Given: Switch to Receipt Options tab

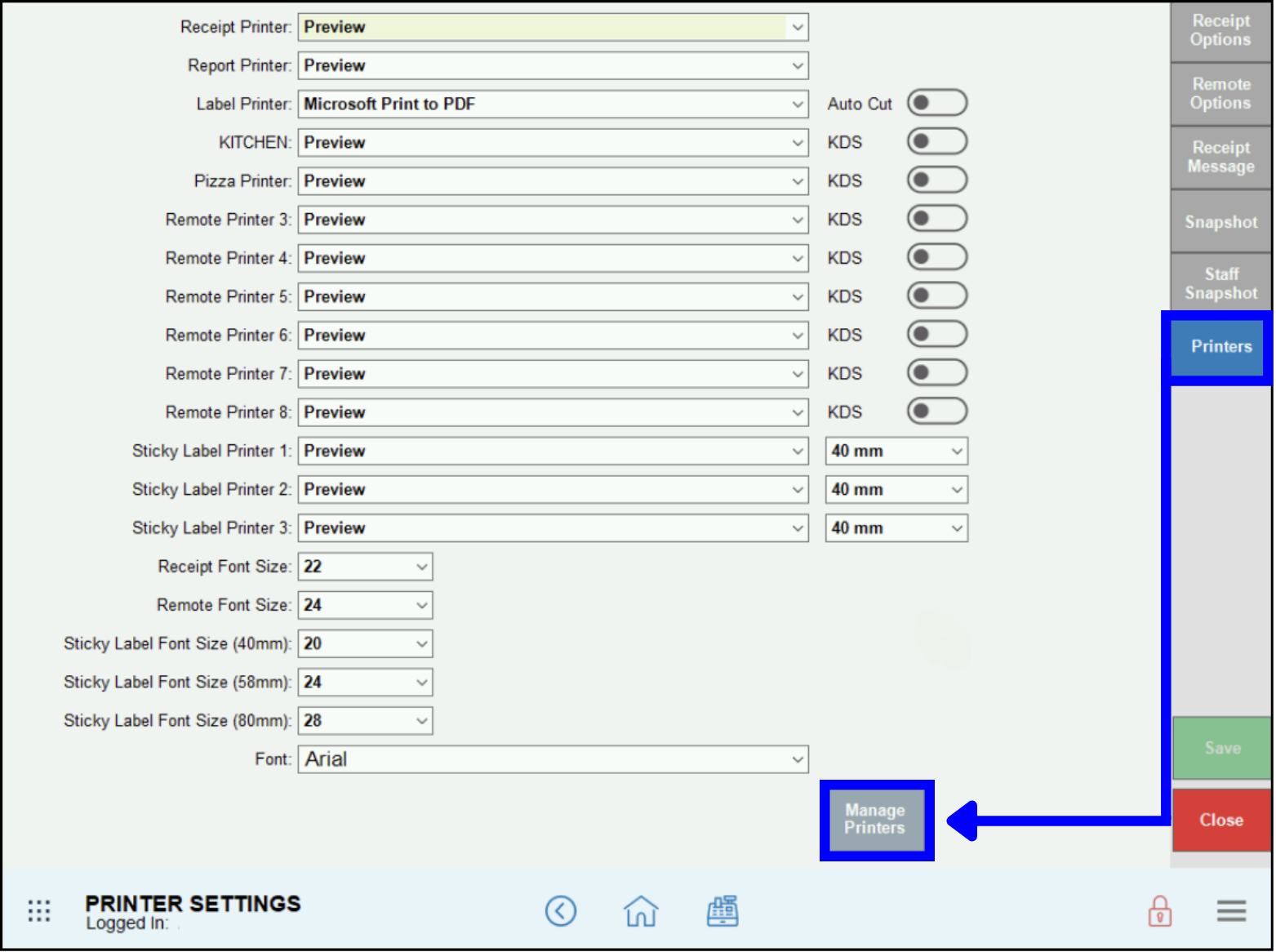Looking at the screenshot, I should click(x=1220, y=31).
